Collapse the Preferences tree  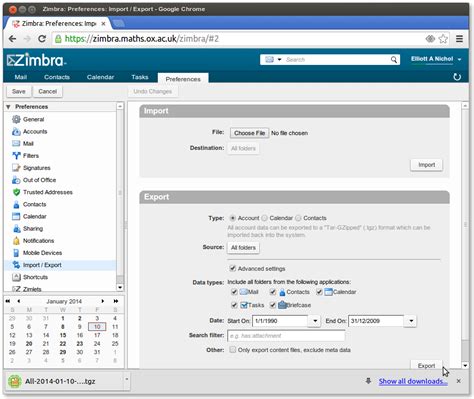pos(8,107)
